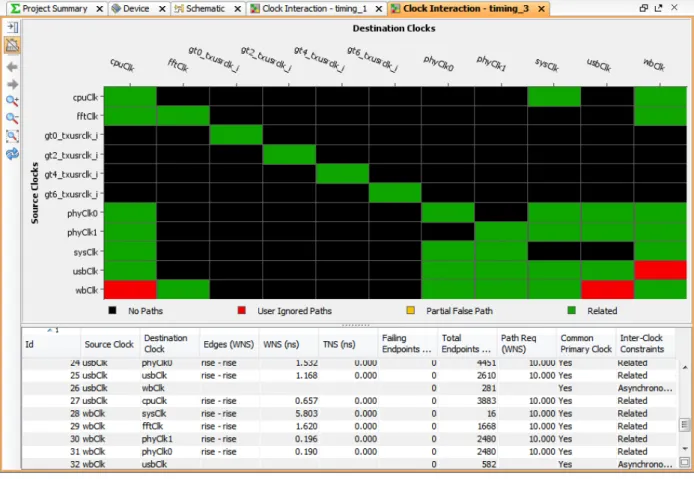Zoom in on the clock matrix
694x479 pixels.
[12, 101]
